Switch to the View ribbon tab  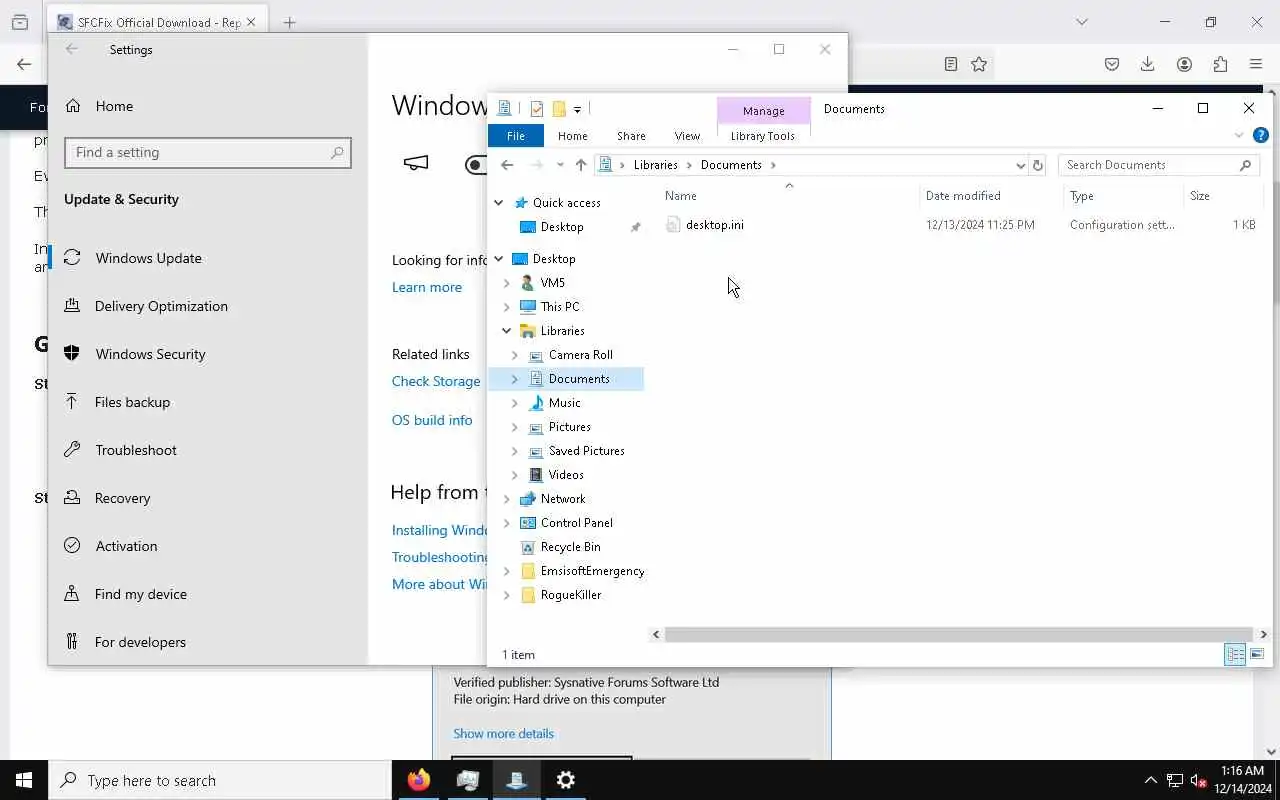coord(687,136)
